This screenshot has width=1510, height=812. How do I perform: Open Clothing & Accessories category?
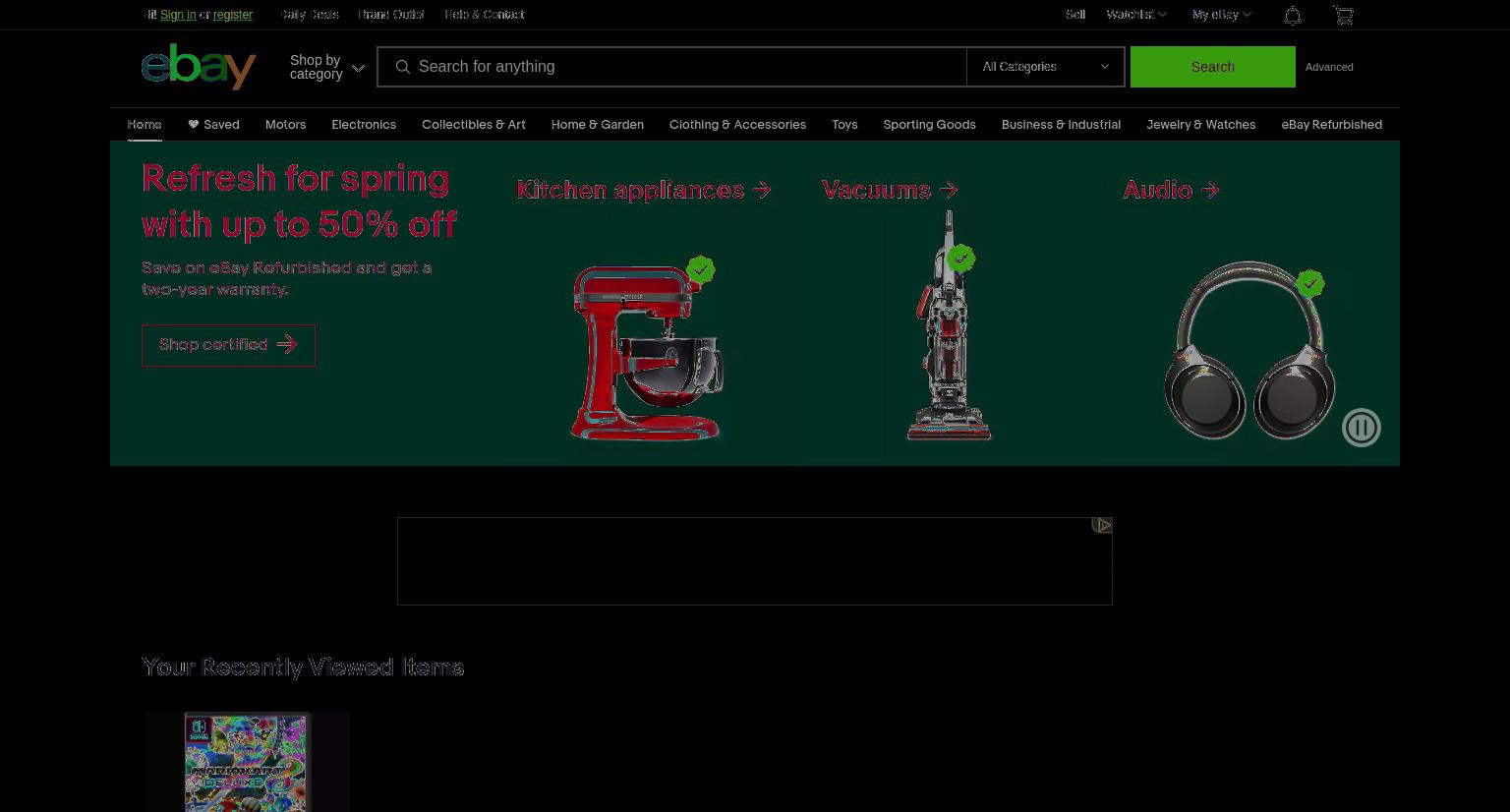pos(737,125)
